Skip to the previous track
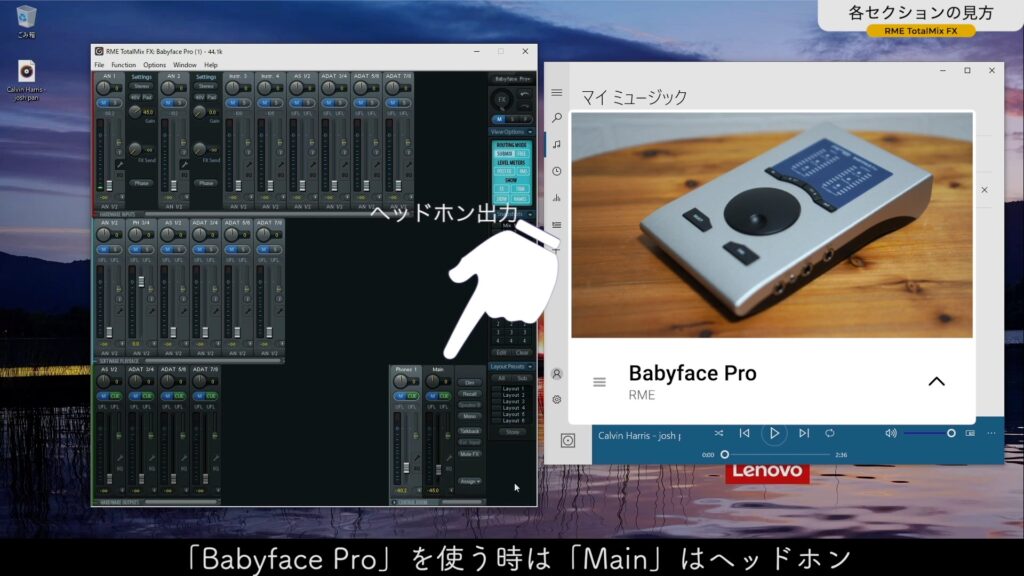 pyautogui.click(x=744, y=433)
